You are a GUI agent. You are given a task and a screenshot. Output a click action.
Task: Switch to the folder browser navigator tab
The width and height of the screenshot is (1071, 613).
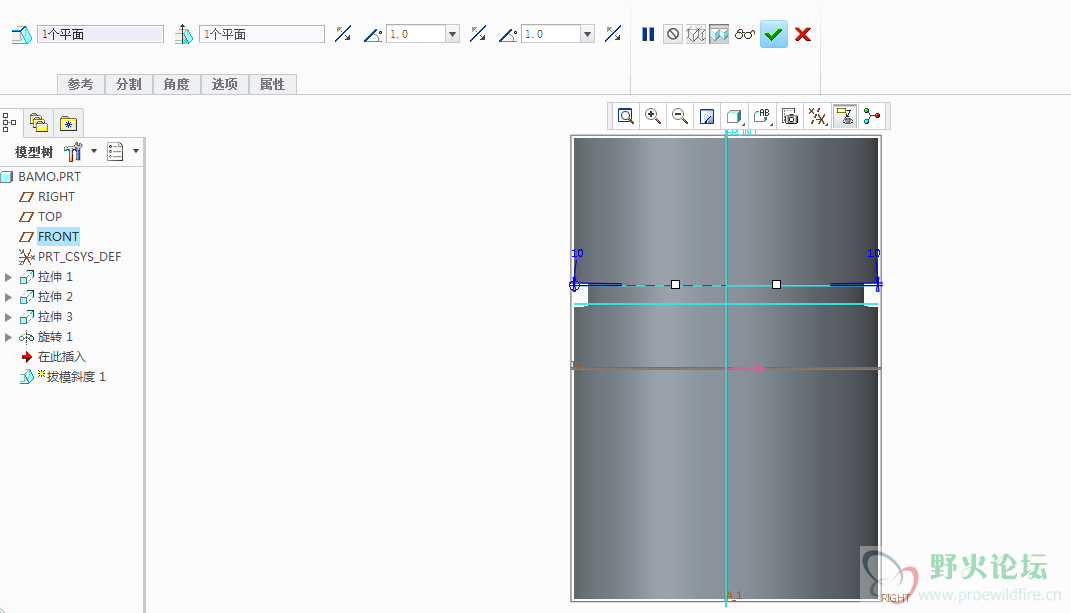(x=39, y=123)
